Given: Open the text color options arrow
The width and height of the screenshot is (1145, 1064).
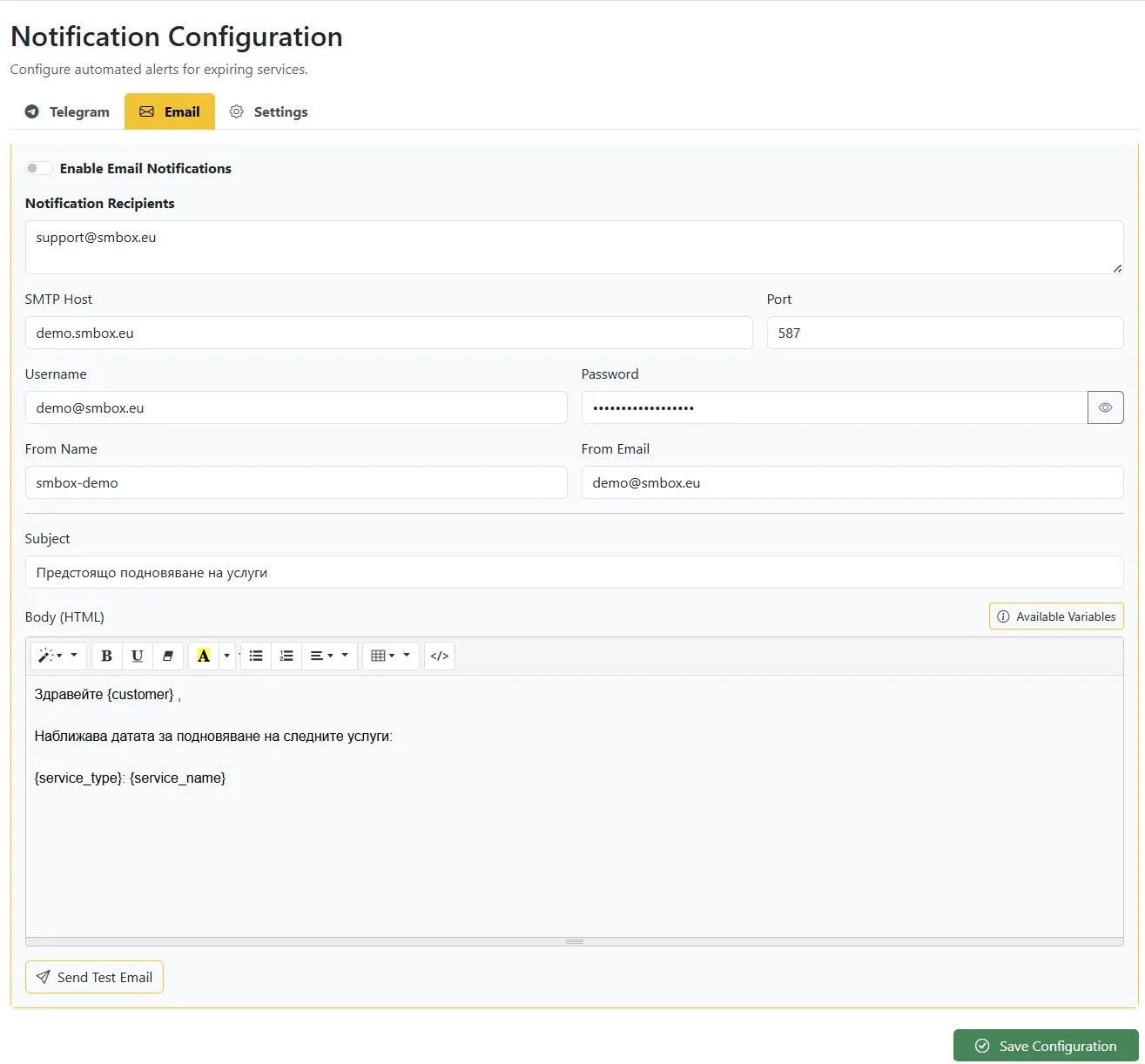Looking at the screenshot, I should pos(227,656).
